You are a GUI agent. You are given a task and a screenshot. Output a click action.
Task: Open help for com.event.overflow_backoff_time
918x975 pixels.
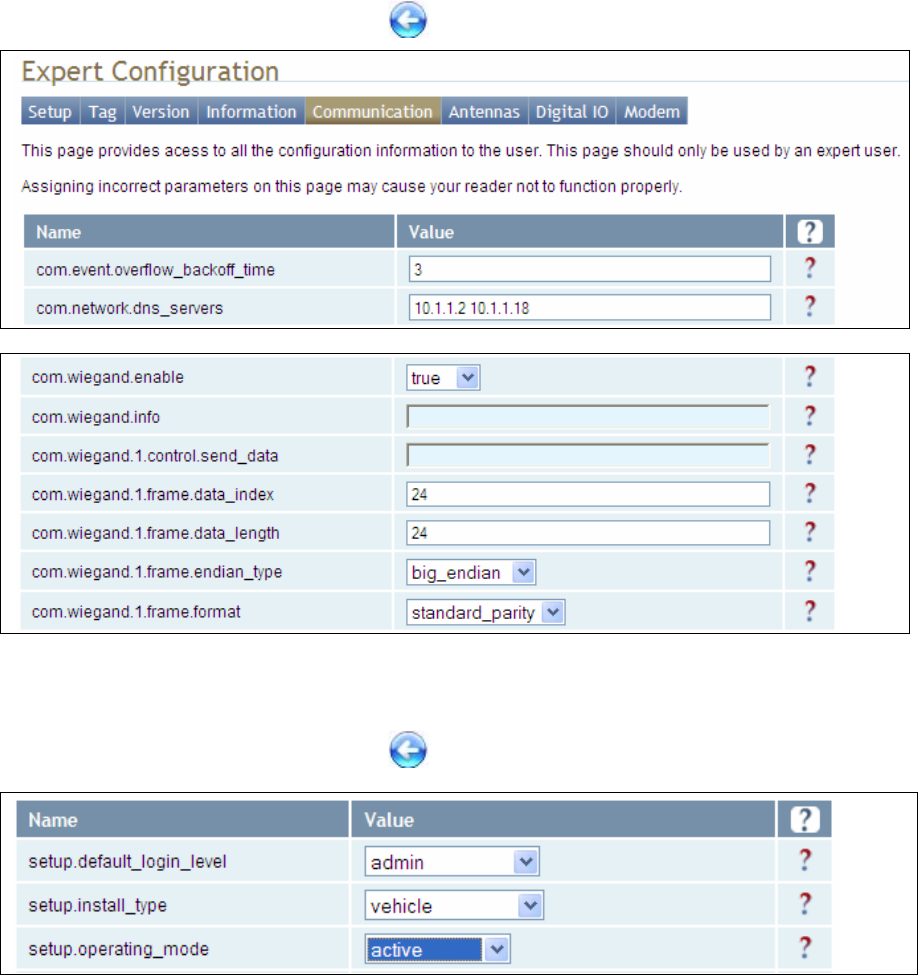pos(809,268)
